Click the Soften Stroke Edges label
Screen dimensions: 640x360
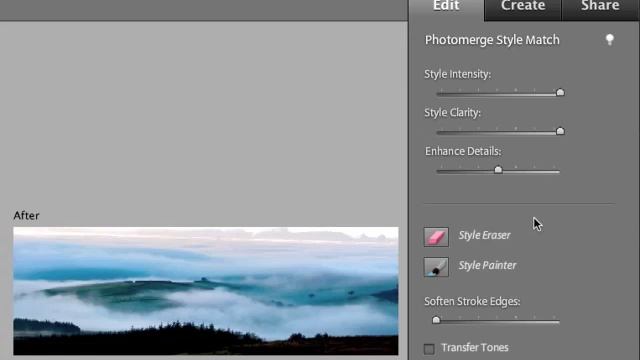click(472, 302)
